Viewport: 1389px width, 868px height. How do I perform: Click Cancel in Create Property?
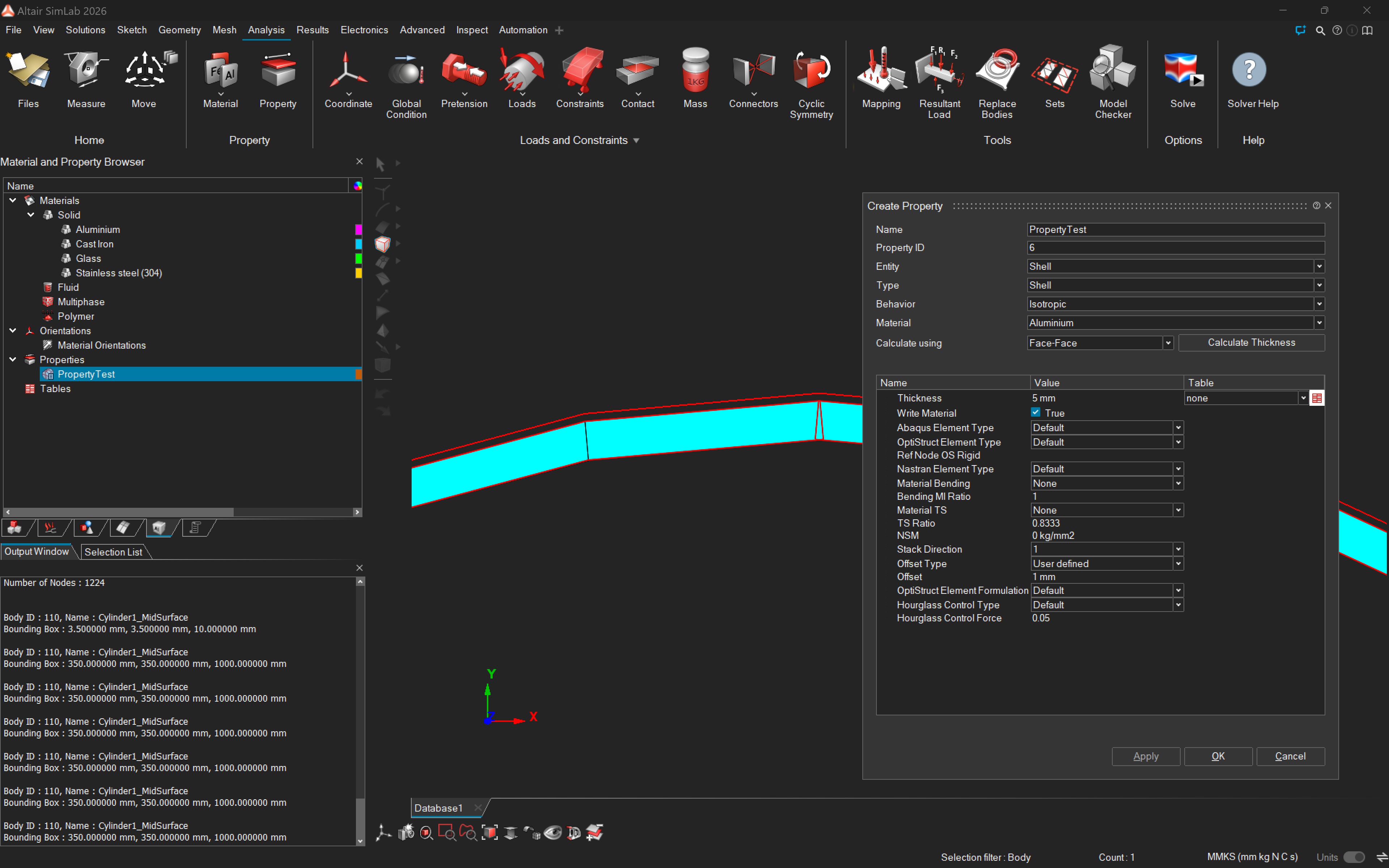(x=1290, y=756)
